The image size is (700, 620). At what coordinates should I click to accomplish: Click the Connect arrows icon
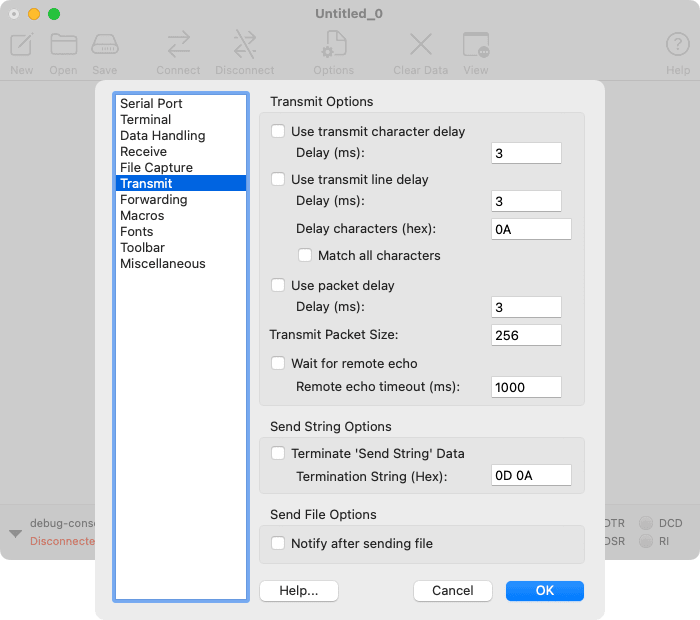click(x=178, y=45)
